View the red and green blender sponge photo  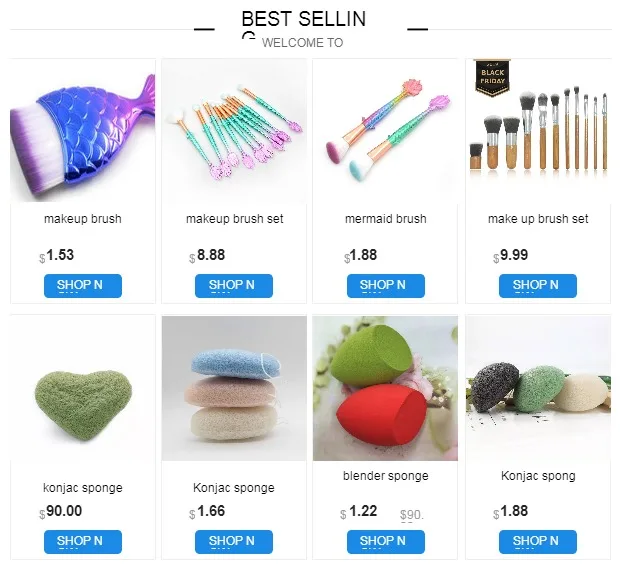pyautogui.click(x=385, y=388)
